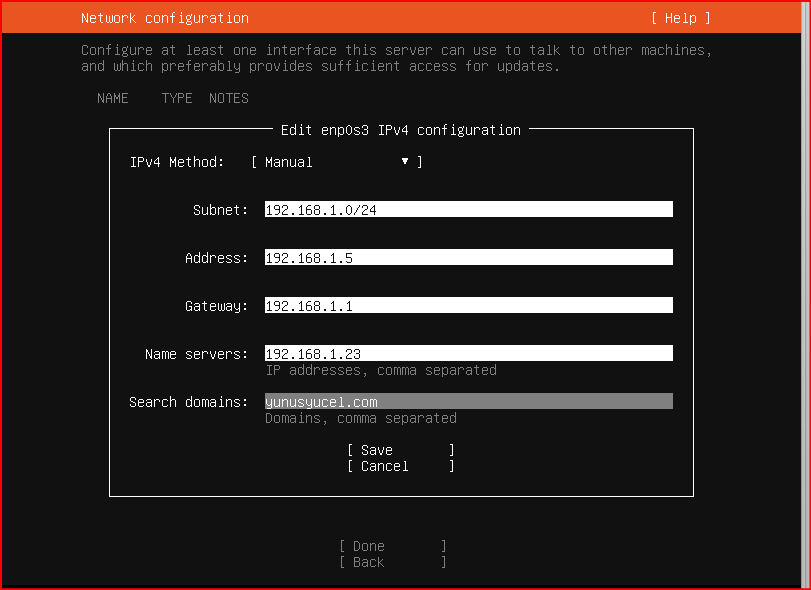Click the 'Domains, comma separated' hint
Image resolution: width=811 pixels, height=590 pixels.
pos(361,418)
